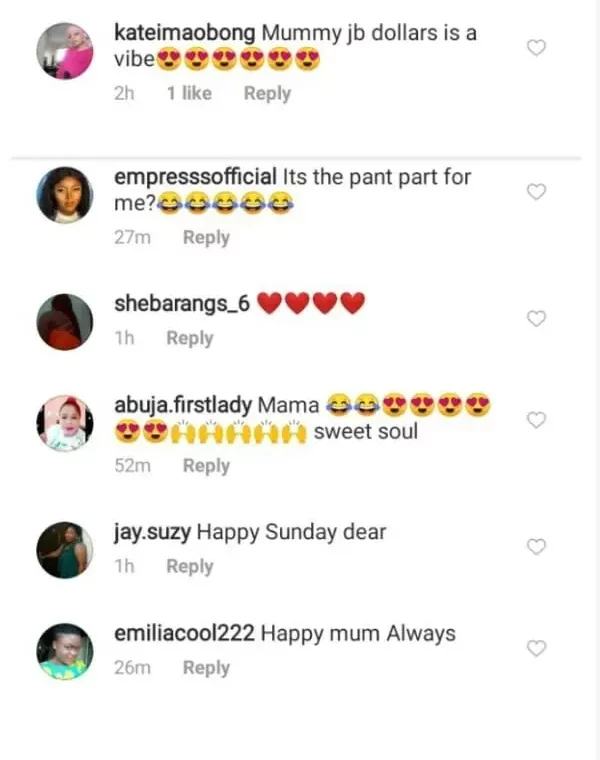Heart abuja.firstlady's sweet soul comment
The width and height of the screenshot is (600, 760).
(536, 419)
